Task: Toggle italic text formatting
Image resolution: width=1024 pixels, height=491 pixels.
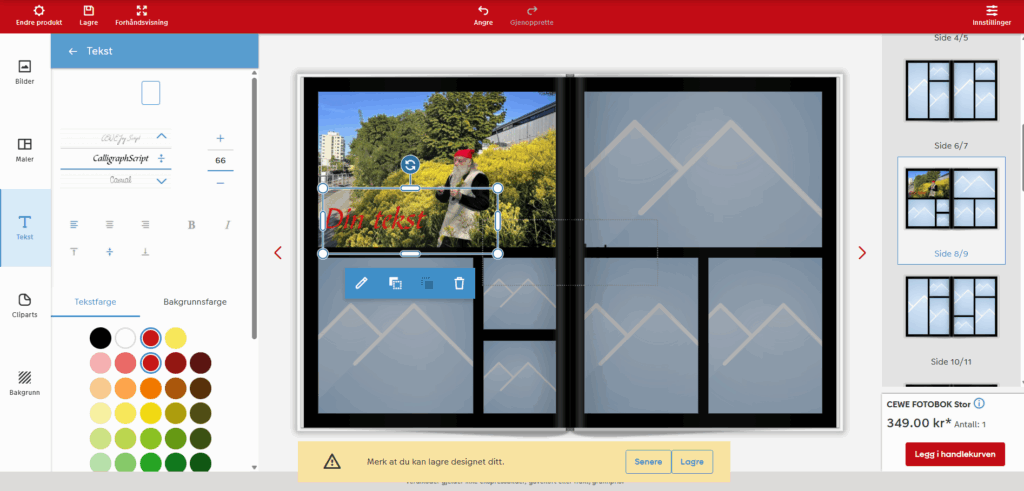Action: [227, 225]
